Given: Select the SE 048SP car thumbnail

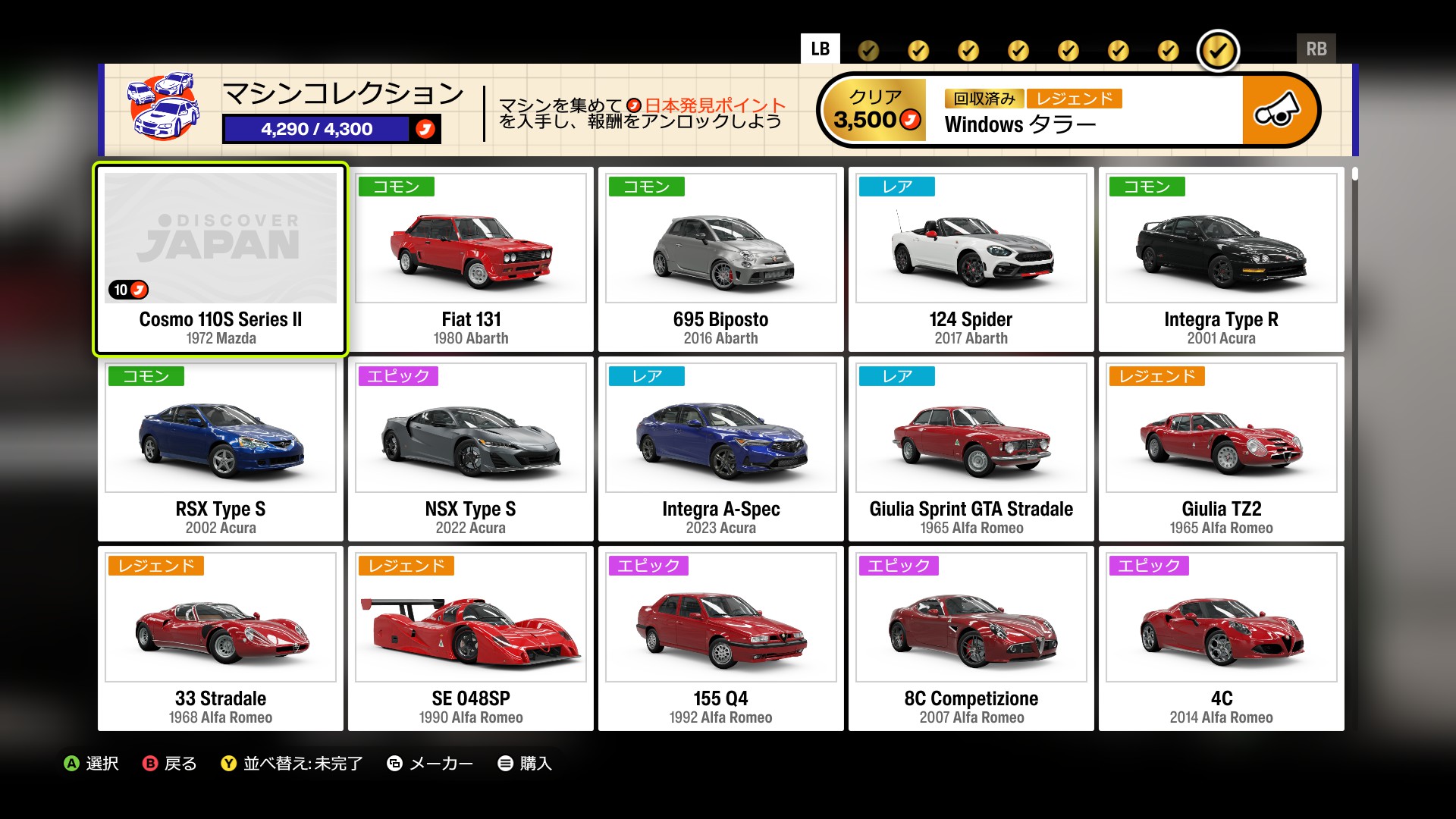Looking at the screenshot, I should click(x=471, y=617).
